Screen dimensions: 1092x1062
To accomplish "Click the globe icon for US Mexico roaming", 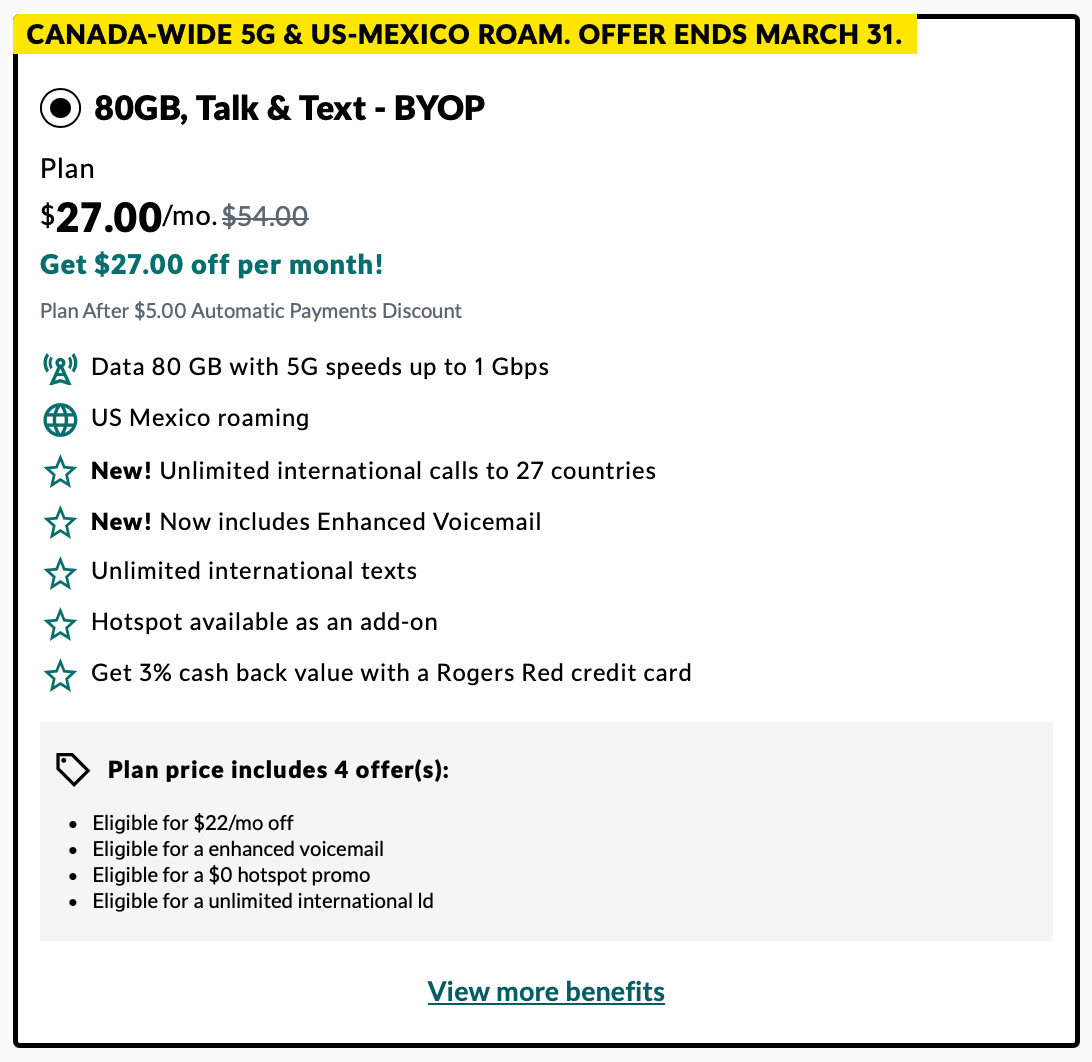I will (x=60, y=419).
